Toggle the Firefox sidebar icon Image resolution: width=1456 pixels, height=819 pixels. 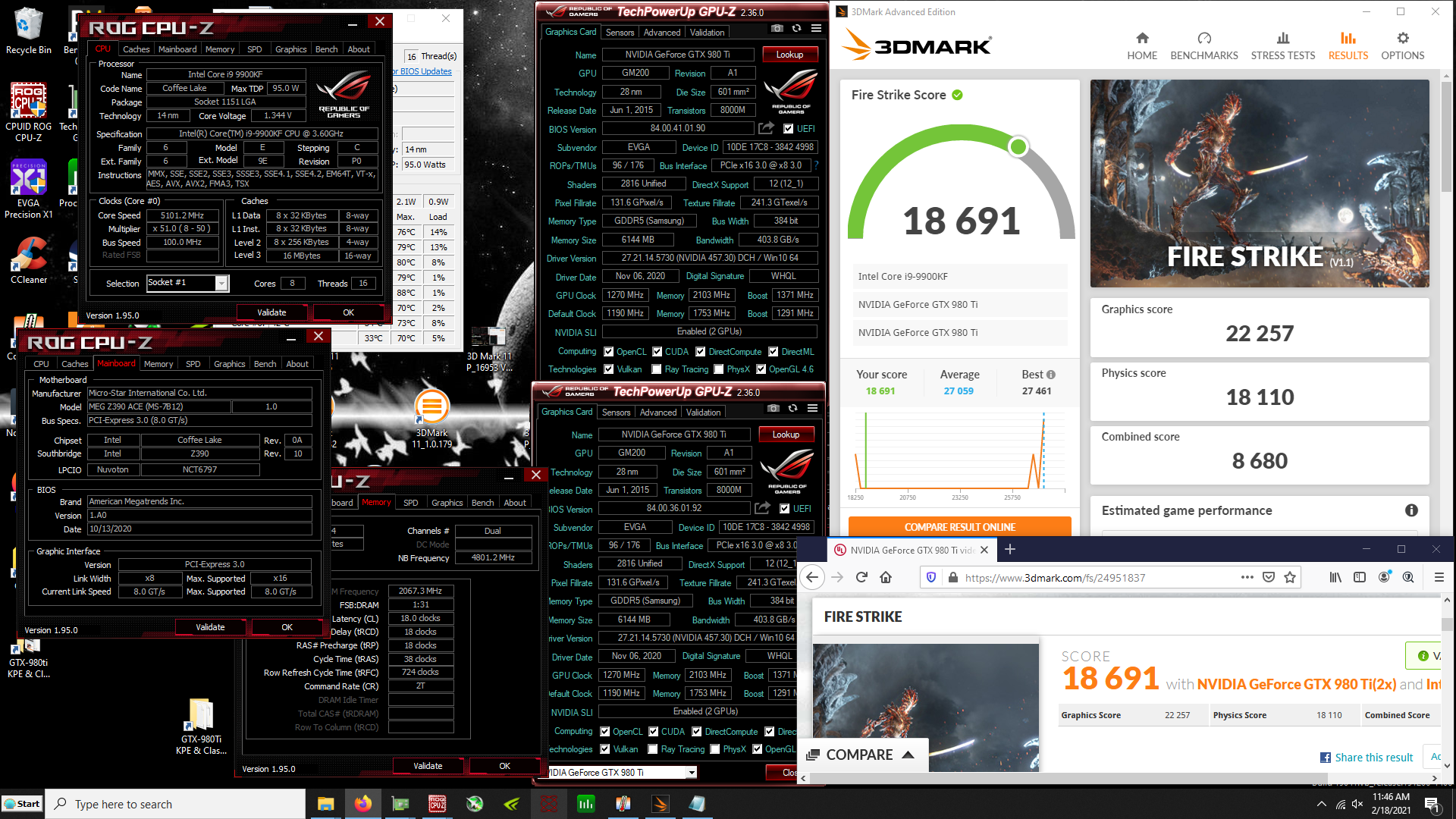click(x=1360, y=577)
